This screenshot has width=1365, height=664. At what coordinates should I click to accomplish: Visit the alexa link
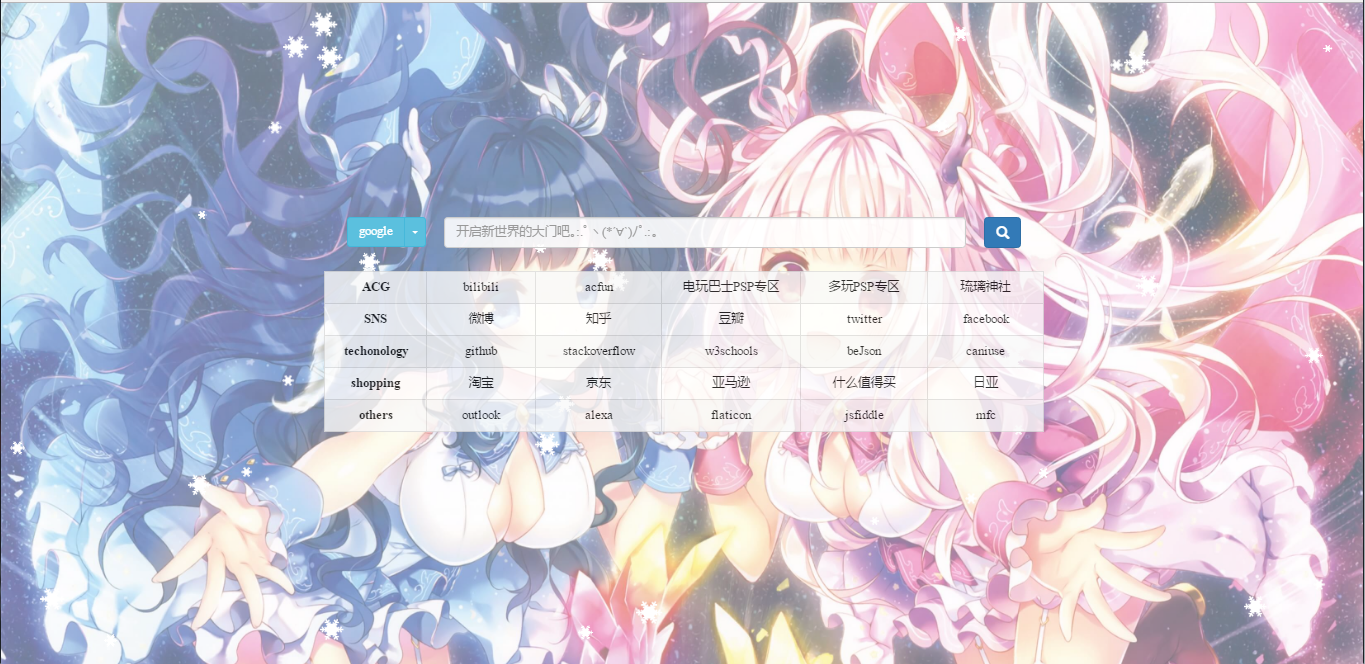pyautogui.click(x=599, y=415)
